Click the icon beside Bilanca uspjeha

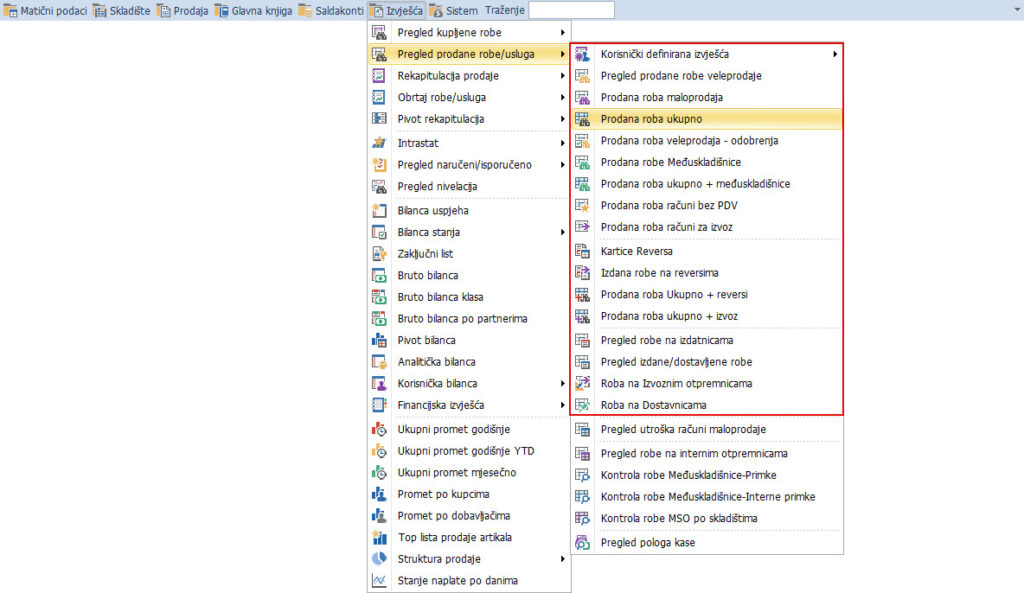click(379, 211)
